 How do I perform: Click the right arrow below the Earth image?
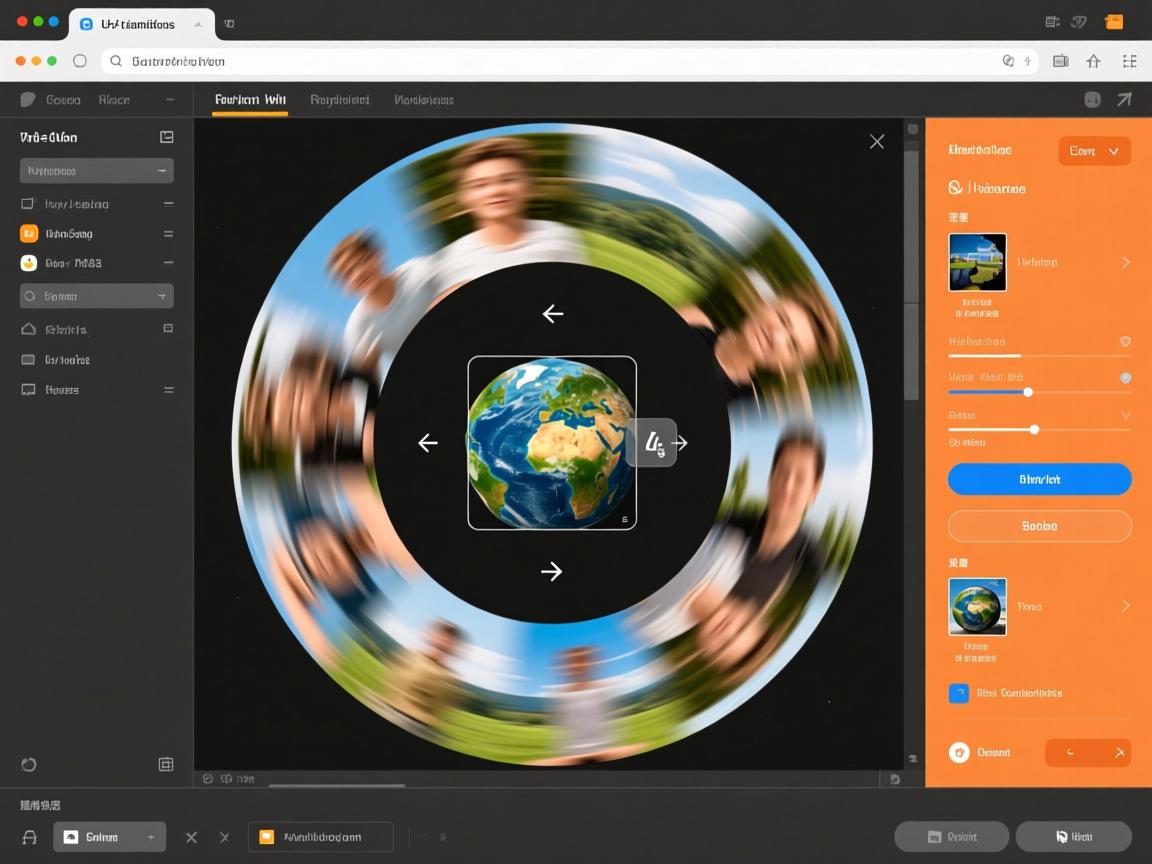tap(551, 571)
